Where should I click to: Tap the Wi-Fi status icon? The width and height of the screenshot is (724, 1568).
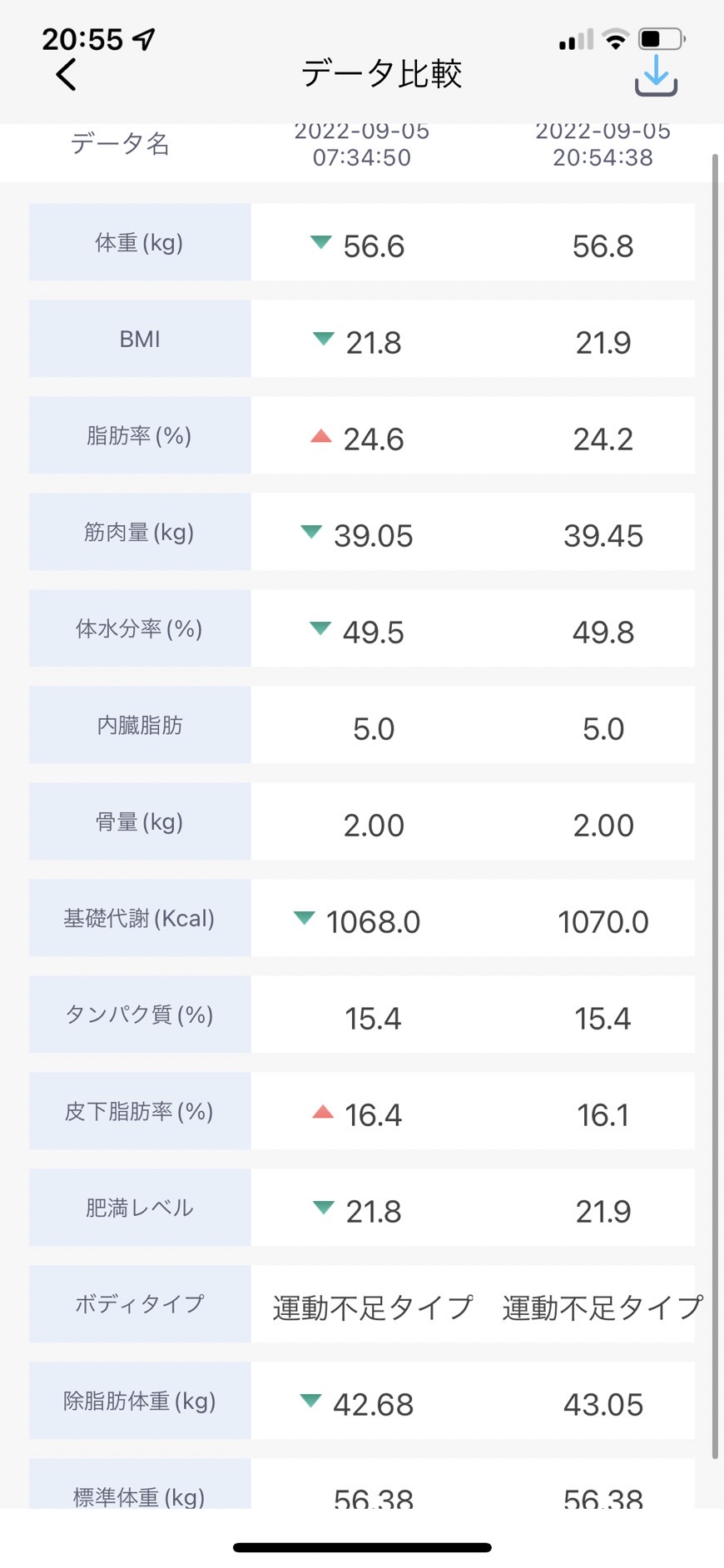pyautogui.click(x=616, y=38)
